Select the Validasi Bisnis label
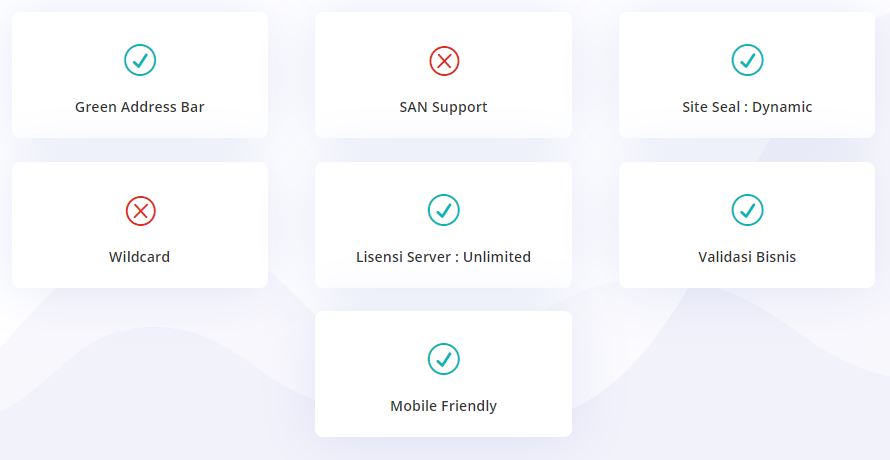 point(747,257)
